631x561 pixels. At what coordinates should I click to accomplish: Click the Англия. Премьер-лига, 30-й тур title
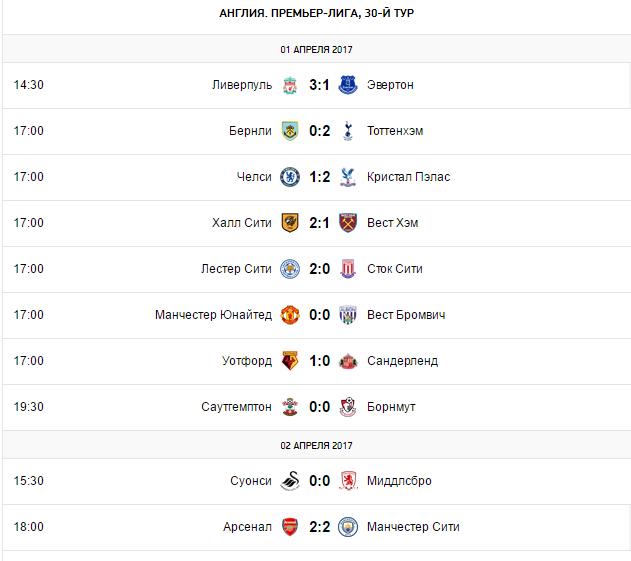click(316, 14)
